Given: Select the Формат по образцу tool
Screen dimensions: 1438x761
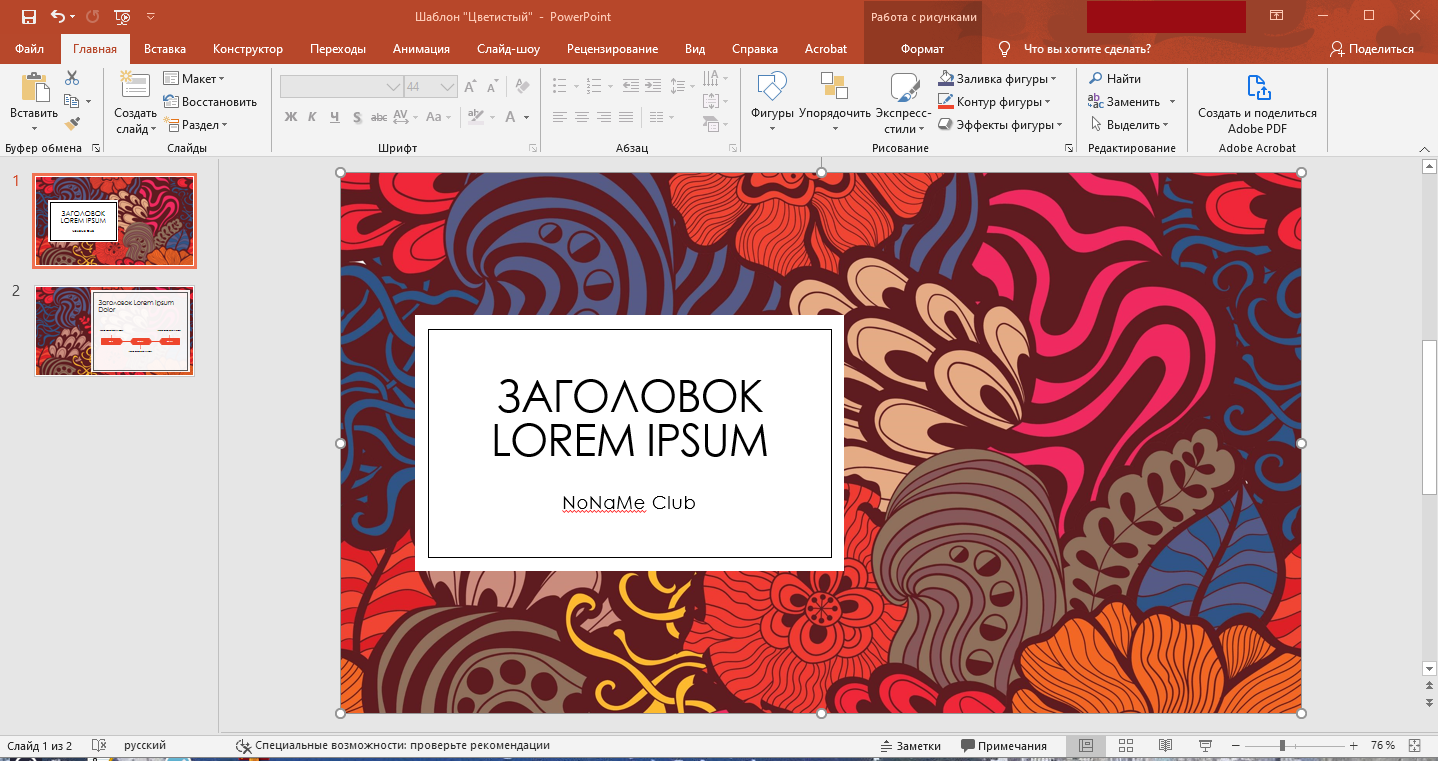Looking at the screenshot, I should click(x=73, y=123).
